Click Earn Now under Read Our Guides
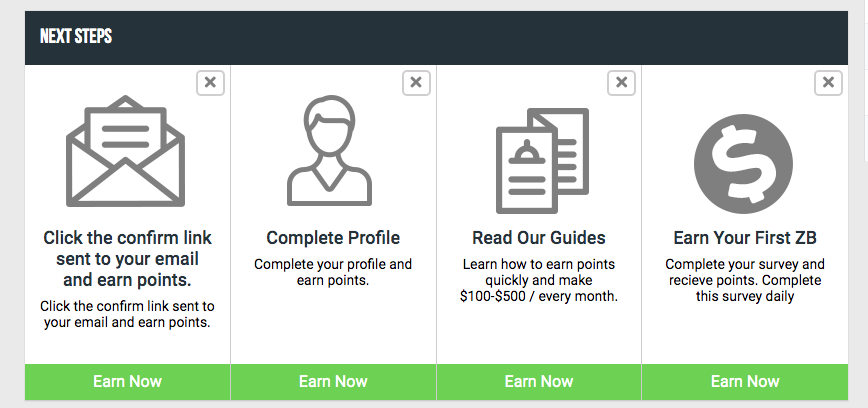This screenshot has height=408, width=868. (539, 382)
